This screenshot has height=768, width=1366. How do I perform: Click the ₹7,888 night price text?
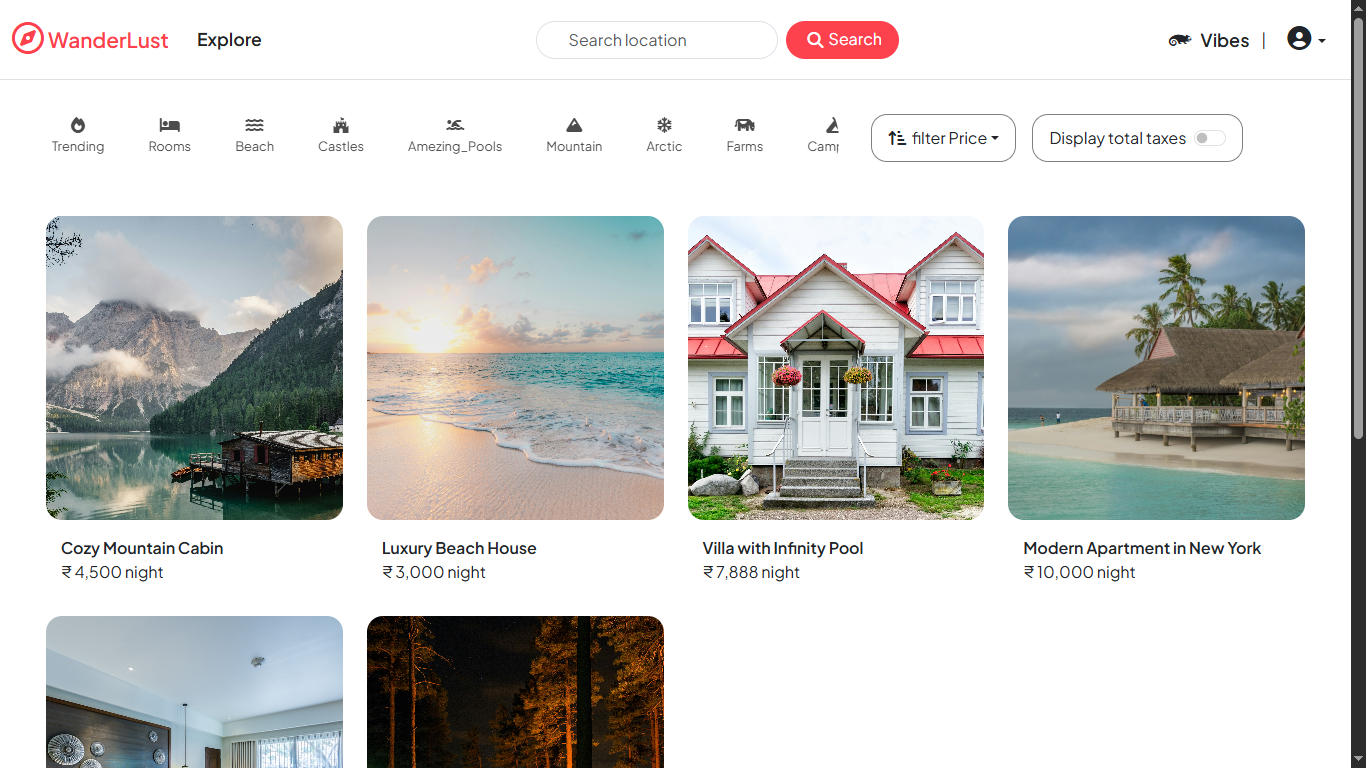pos(751,572)
